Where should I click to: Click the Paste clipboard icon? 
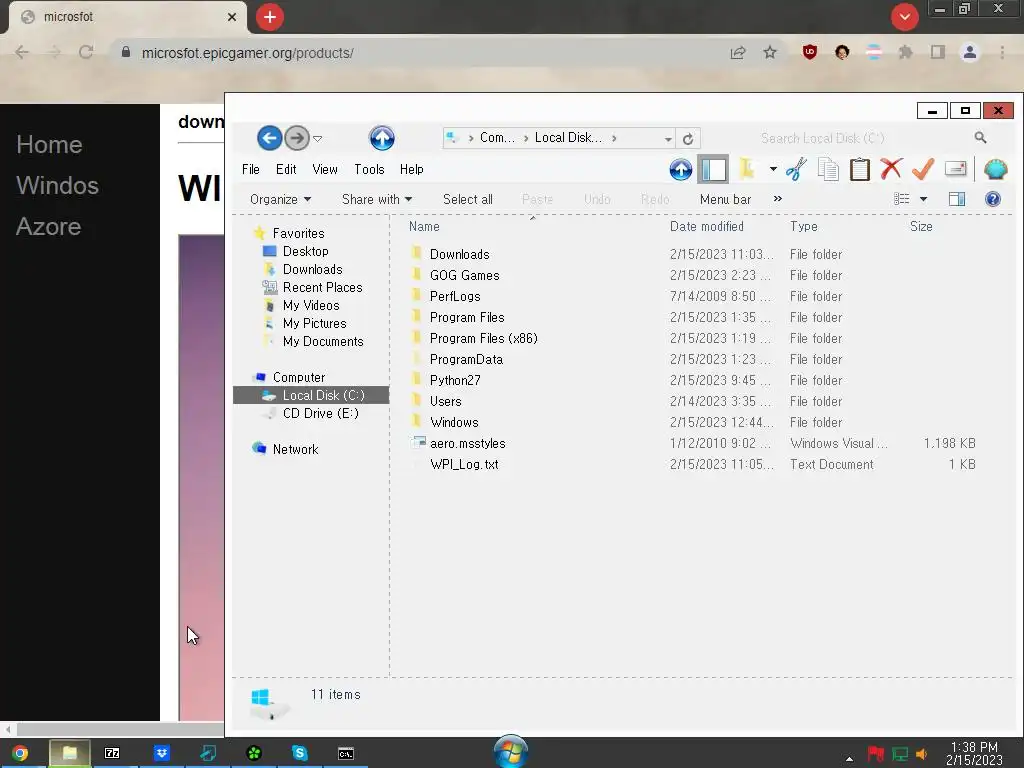pos(859,170)
